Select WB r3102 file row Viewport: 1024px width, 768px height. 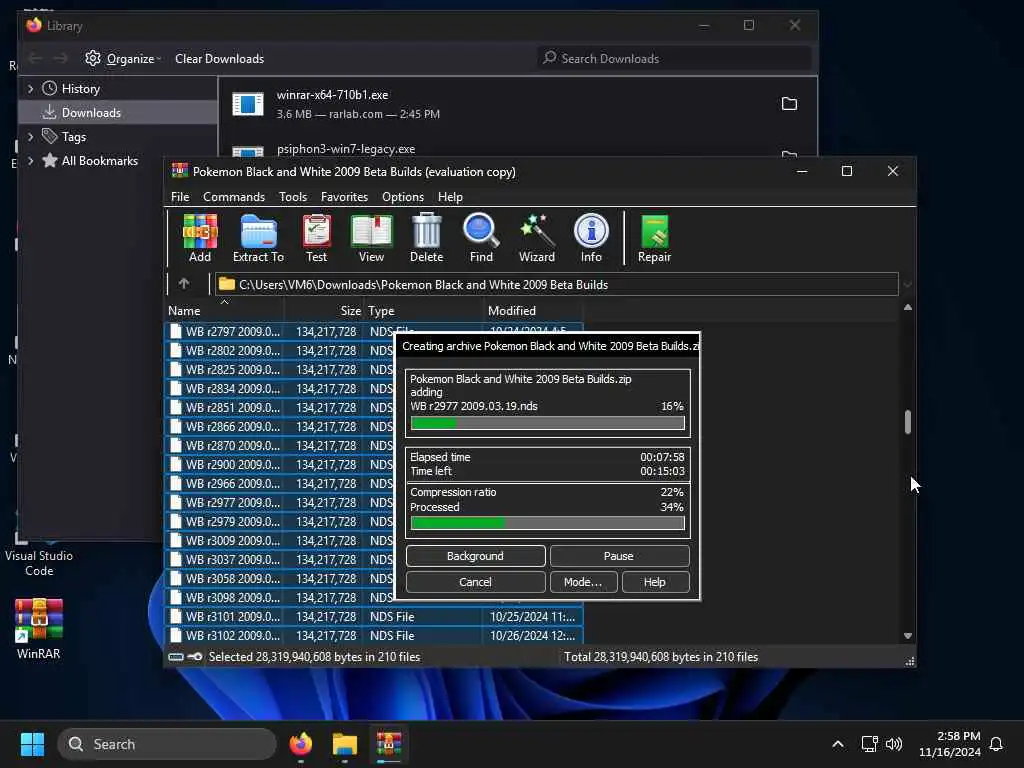[x=374, y=635]
